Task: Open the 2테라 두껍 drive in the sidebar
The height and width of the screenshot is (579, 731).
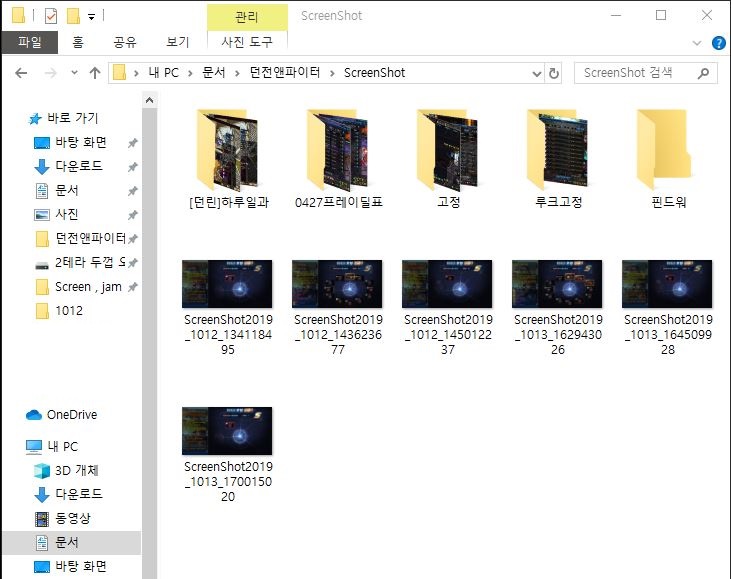Action: (81, 262)
